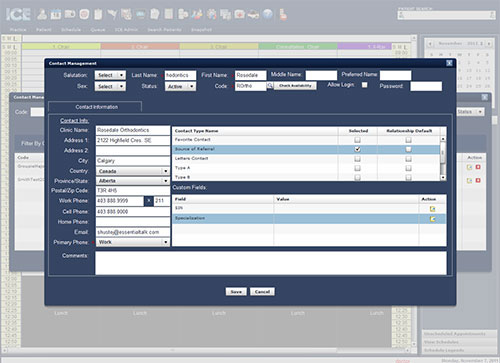Open the people group icon in the toolbar

pyautogui.click(x=211, y=14)
